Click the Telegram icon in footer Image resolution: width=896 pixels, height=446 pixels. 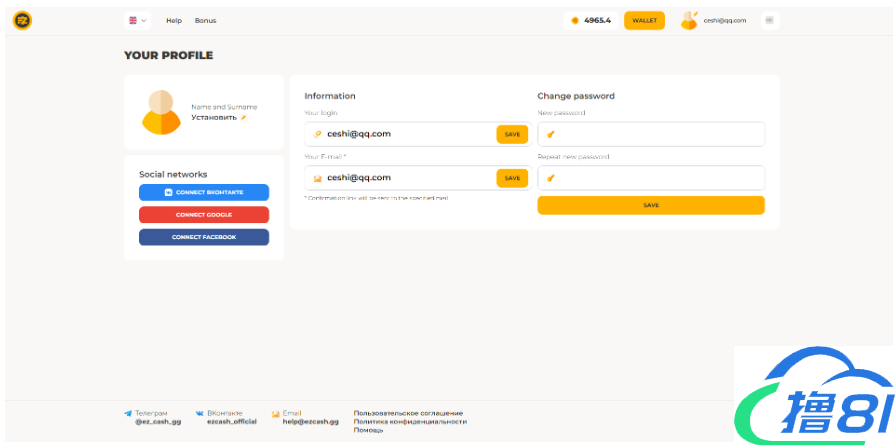pyautogui.click(x=128, y=413)
